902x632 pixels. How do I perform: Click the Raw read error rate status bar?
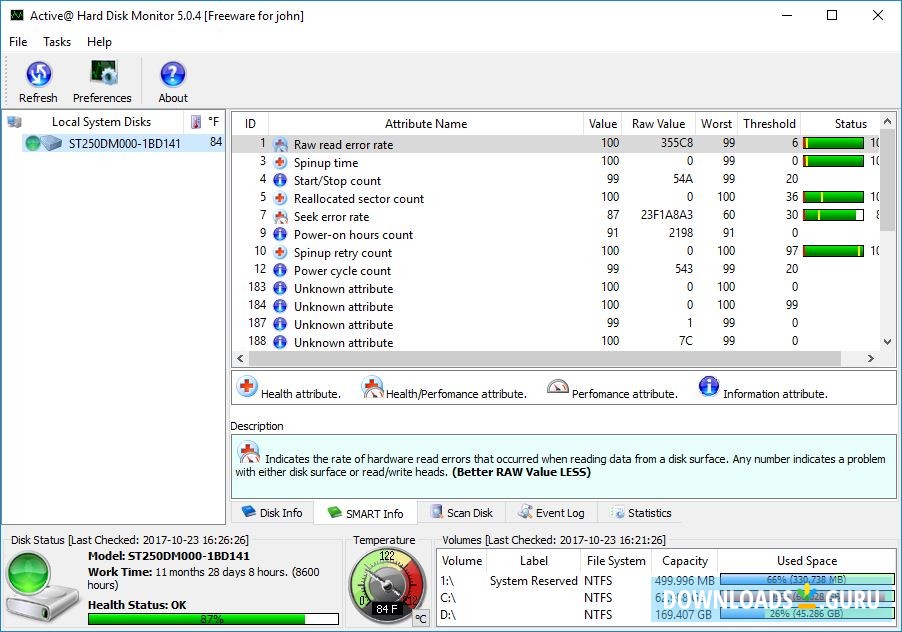pyautogui.click(x=834, y=143)
